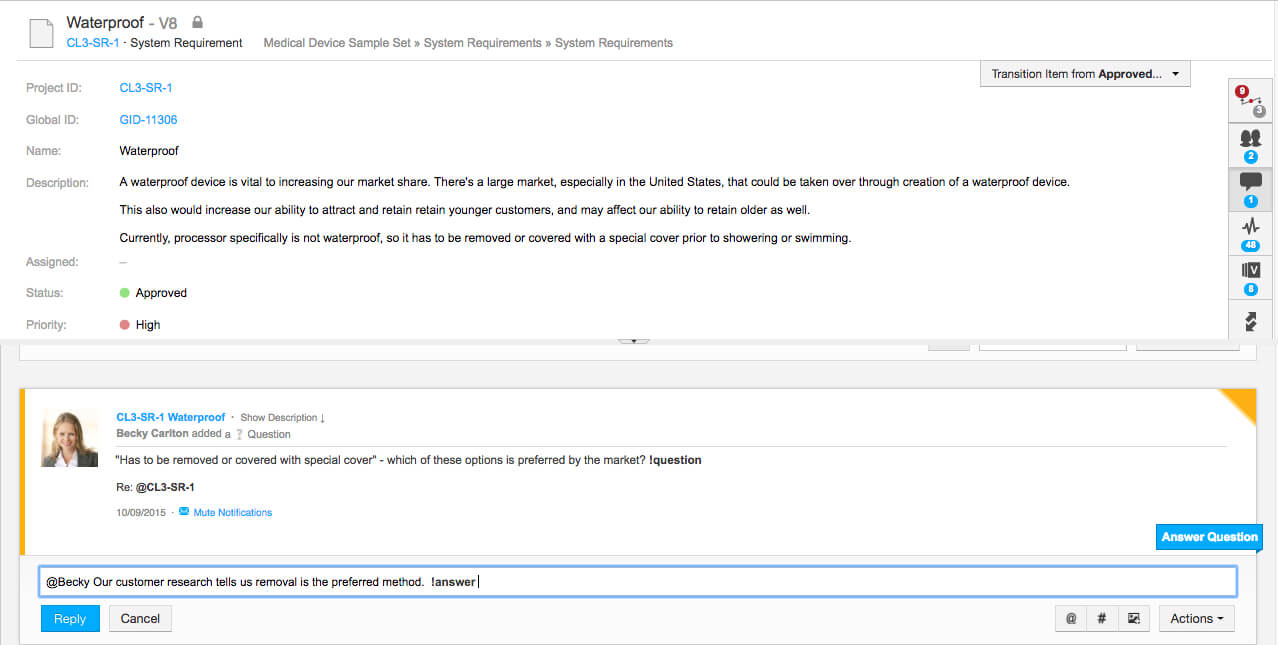1278x645 pixels.
Task: Open the relationships panel icon in sidebar
Action: 1250,99
